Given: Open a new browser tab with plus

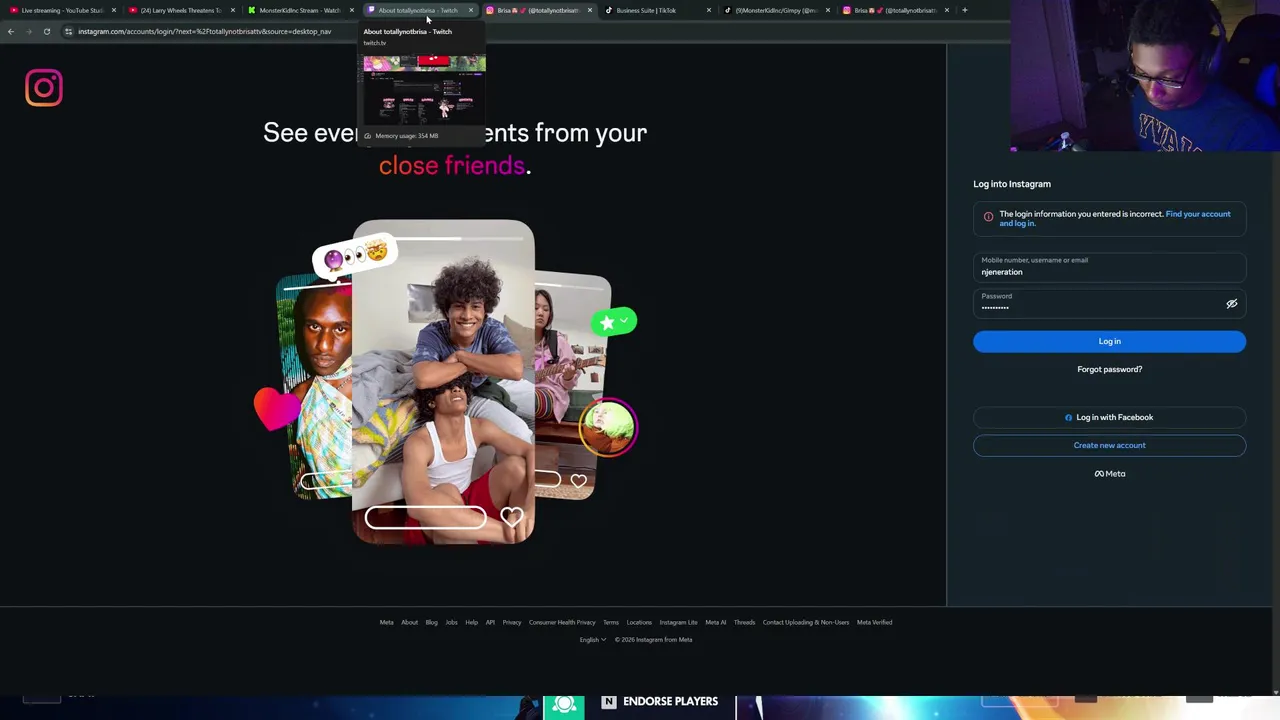Looking at the screenshot, I should click(x=964, y=10).
